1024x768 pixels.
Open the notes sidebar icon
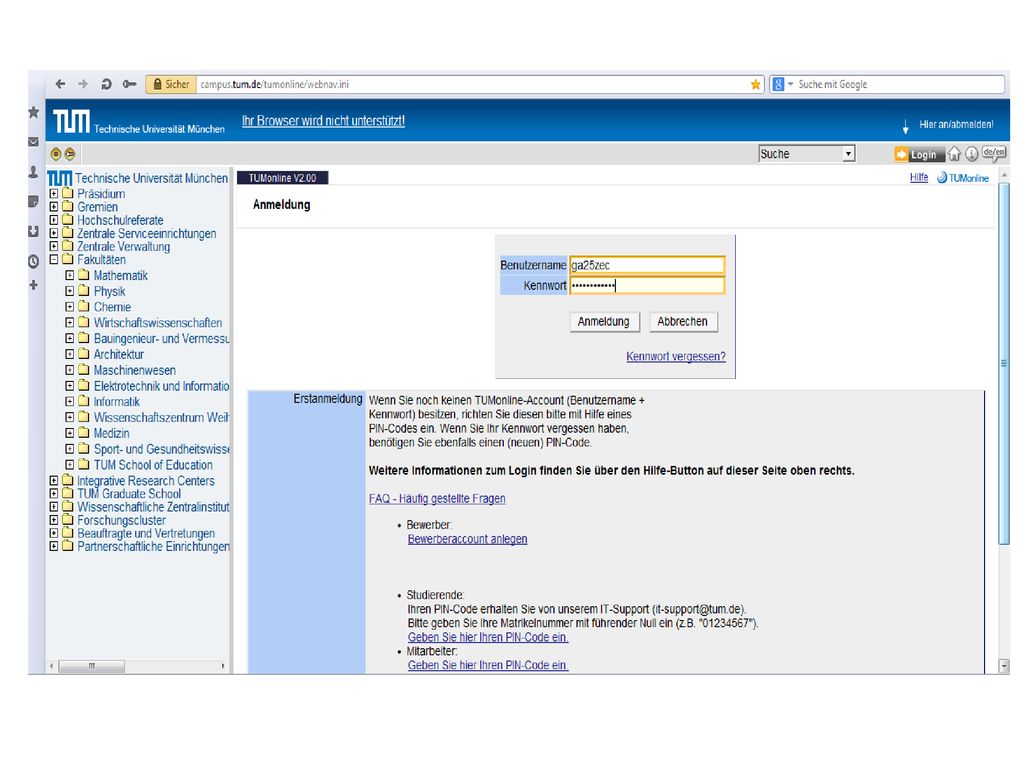(x=33, y=201)
